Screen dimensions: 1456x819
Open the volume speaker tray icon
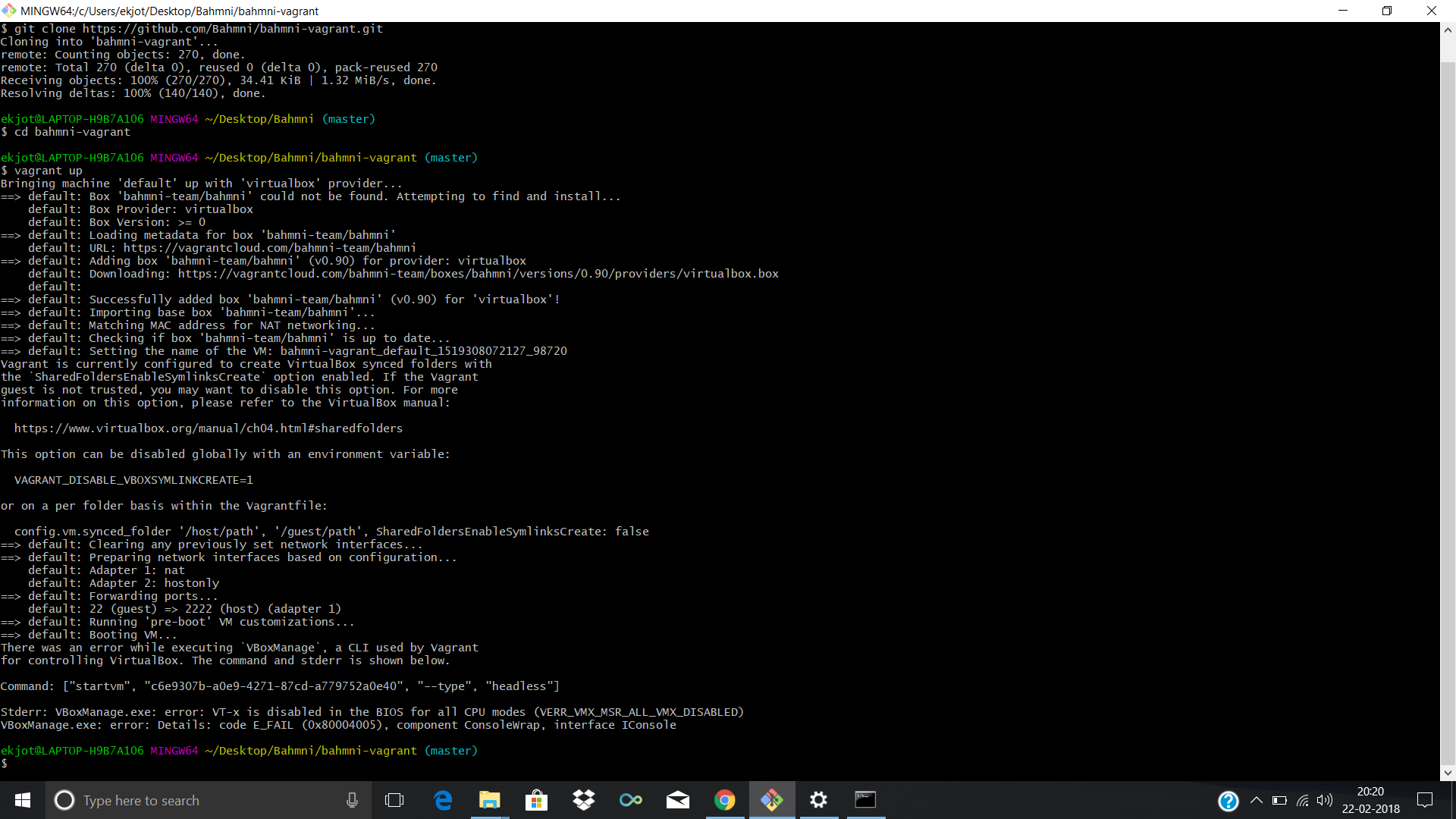[1325, 800]
